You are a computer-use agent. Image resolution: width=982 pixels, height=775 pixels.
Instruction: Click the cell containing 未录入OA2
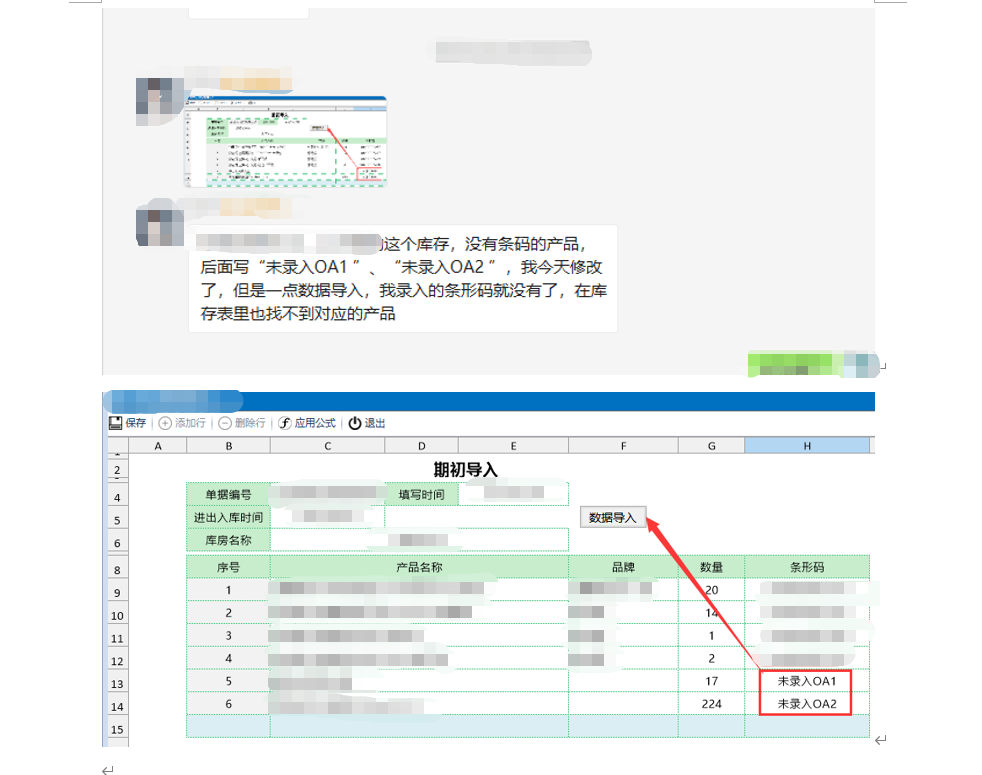point(806,704)
